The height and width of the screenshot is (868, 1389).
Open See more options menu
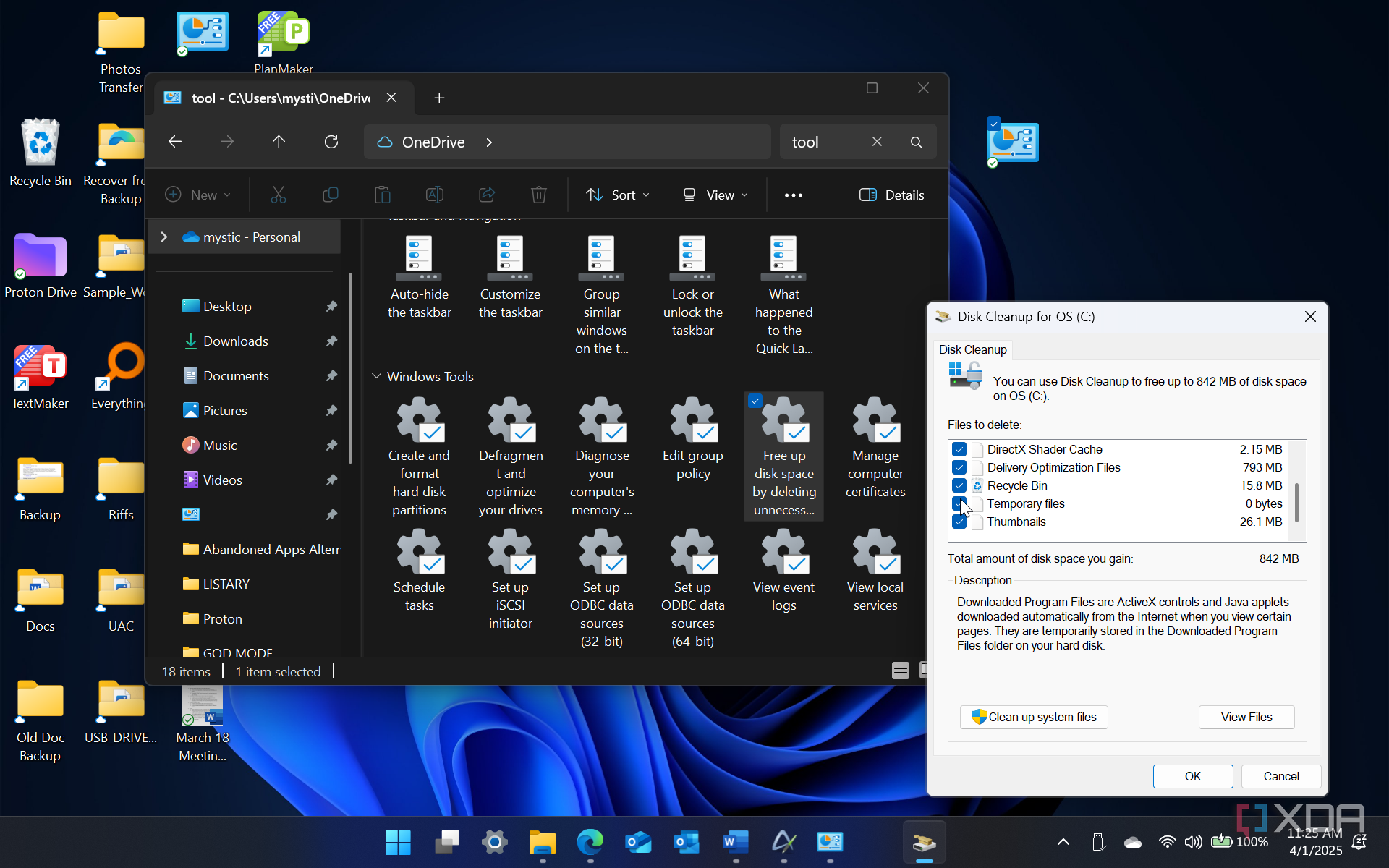click(x=794, y=195)
